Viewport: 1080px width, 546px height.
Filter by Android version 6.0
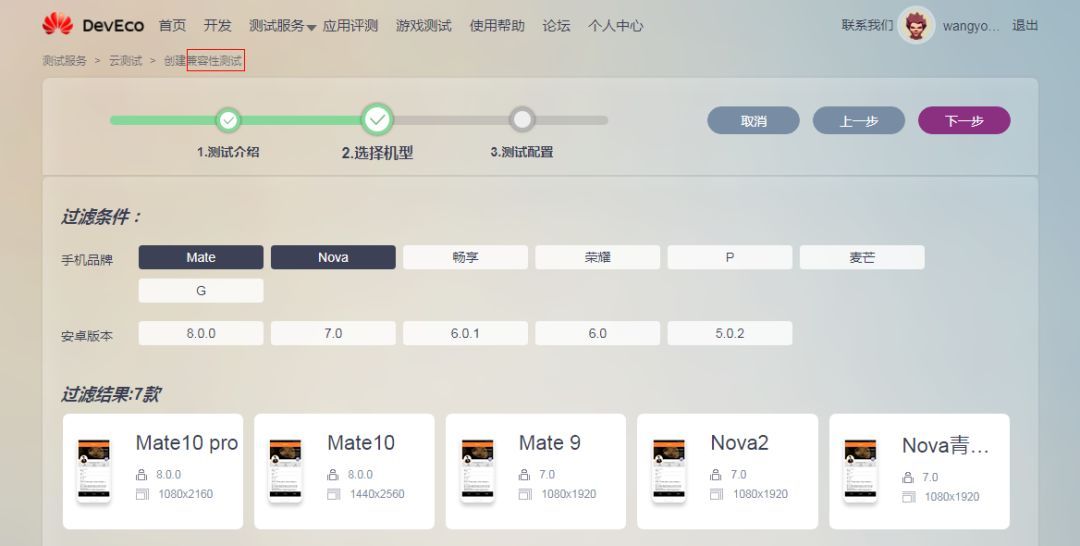click(598, 333)
